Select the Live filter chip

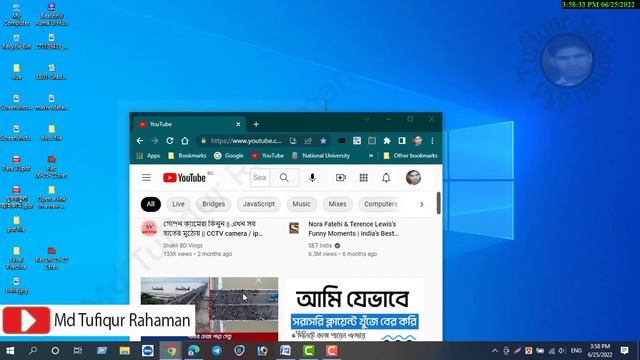tap(178, 204)
